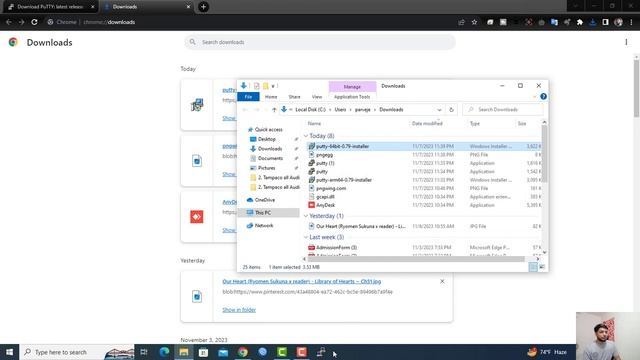Open Task View on taskbar

click(x=144, y=352)
